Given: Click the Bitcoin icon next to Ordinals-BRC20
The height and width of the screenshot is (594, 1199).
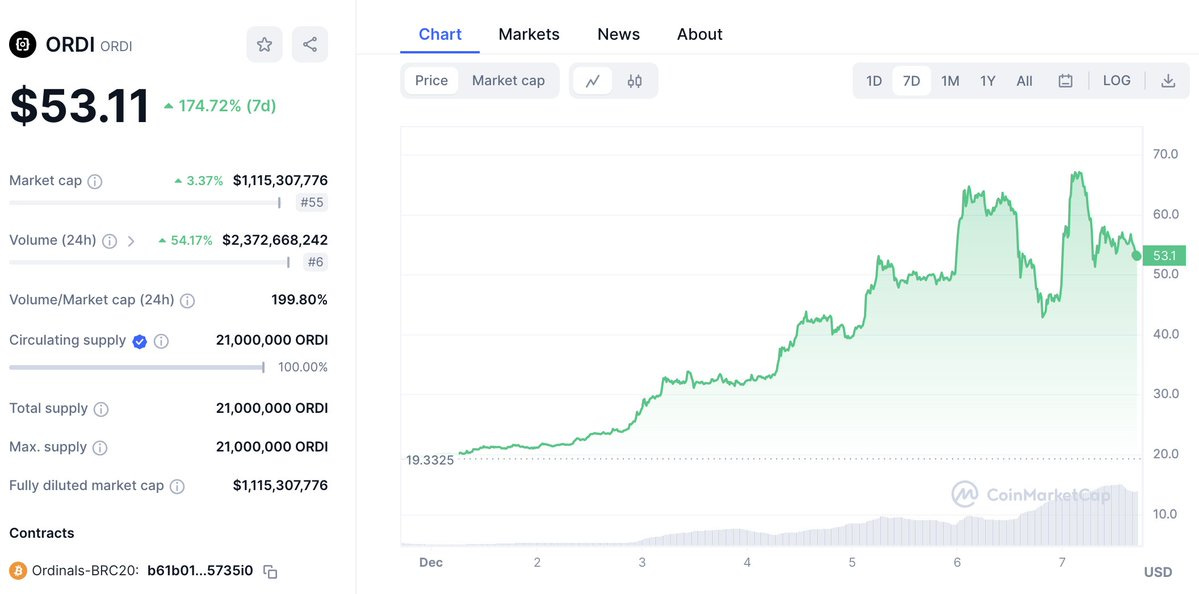Looking at the screenshot, I should point(18,570).
